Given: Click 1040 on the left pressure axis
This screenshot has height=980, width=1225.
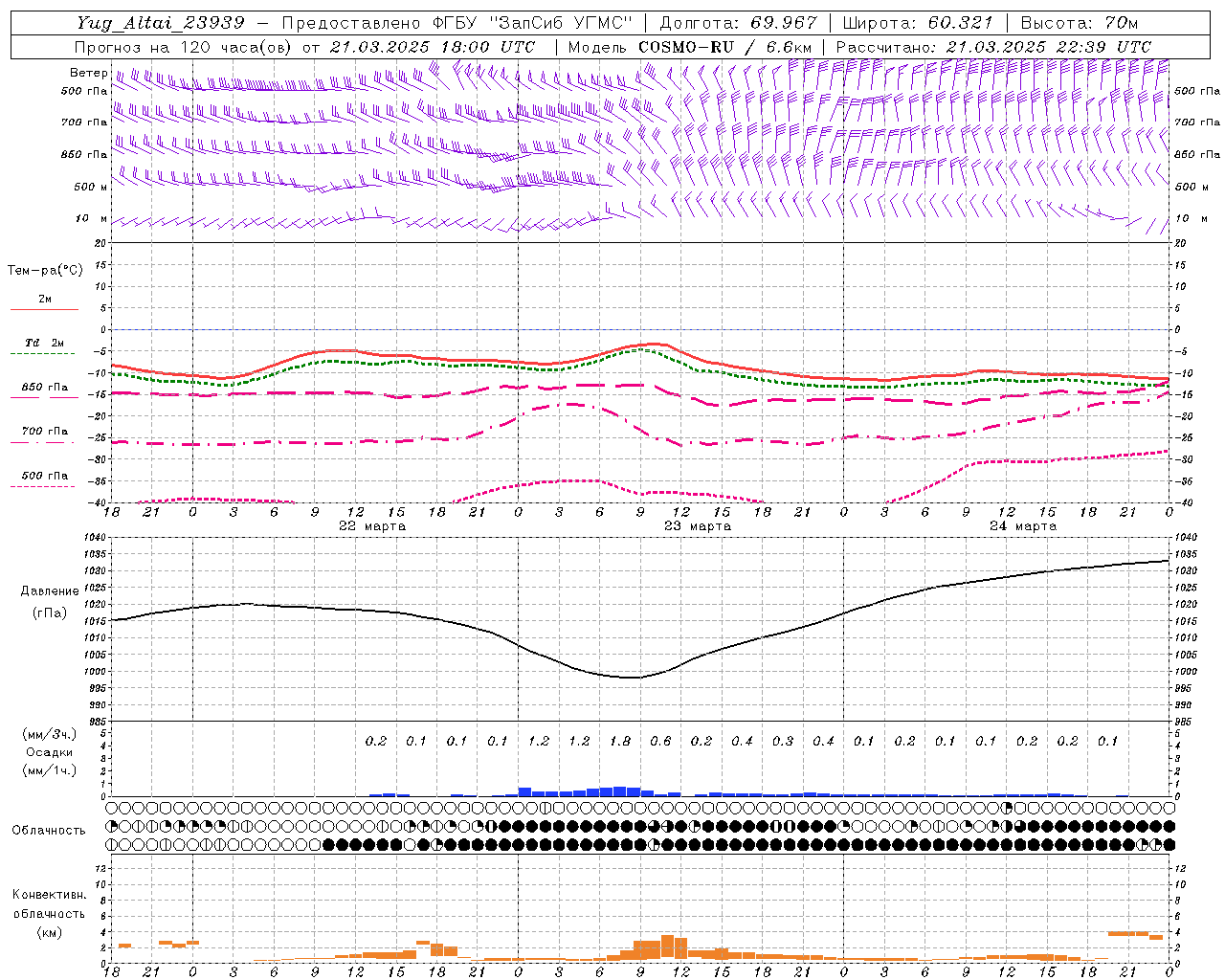Looking at the screenshot, I should click(97, 538).
